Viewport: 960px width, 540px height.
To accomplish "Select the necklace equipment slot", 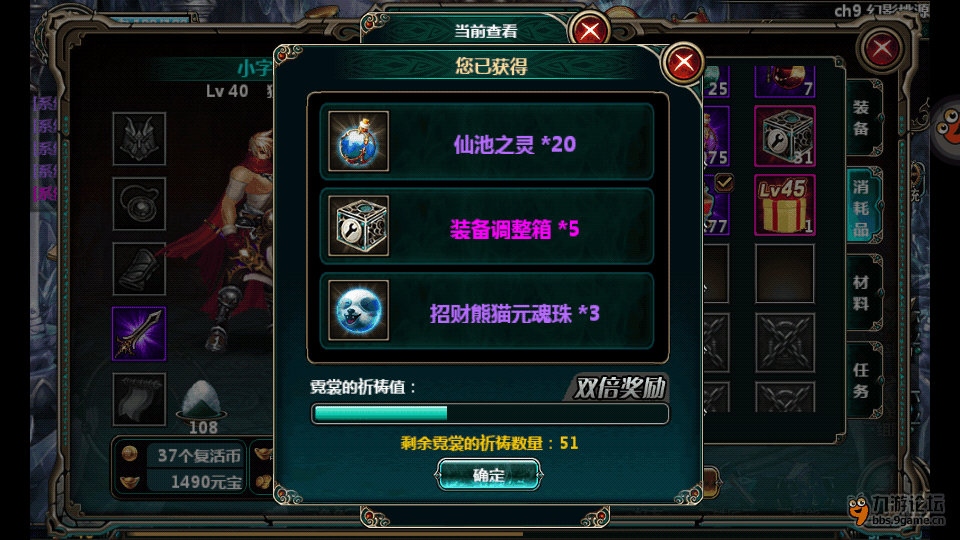I will pos(139,204).
